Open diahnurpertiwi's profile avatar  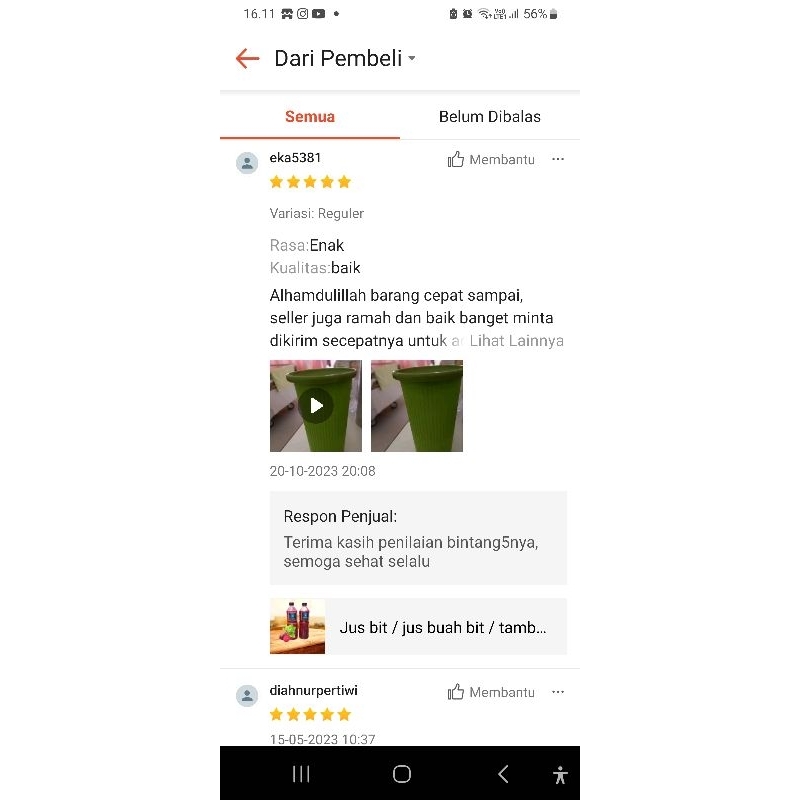tap(247, 696)
